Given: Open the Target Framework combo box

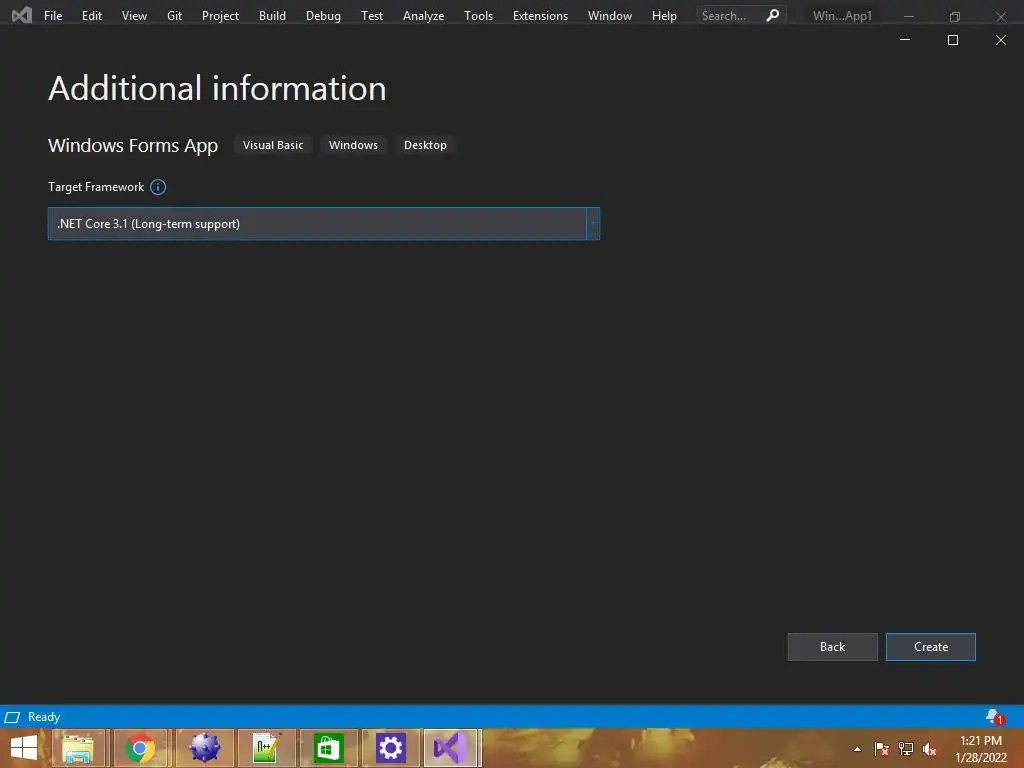Looking at the screenshot, I should (x=324, y=224).
